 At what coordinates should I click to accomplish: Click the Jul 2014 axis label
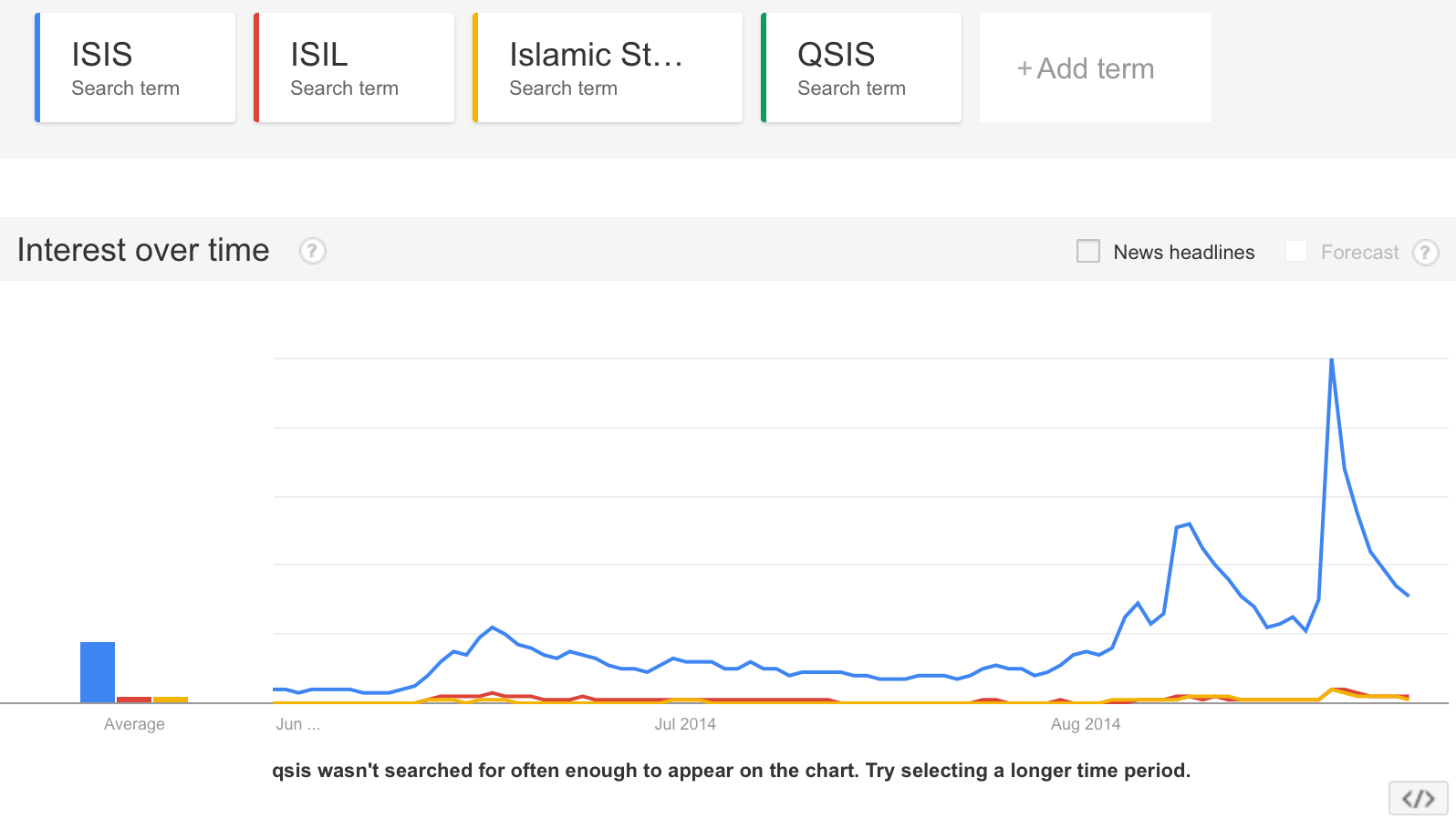(685, 724)
